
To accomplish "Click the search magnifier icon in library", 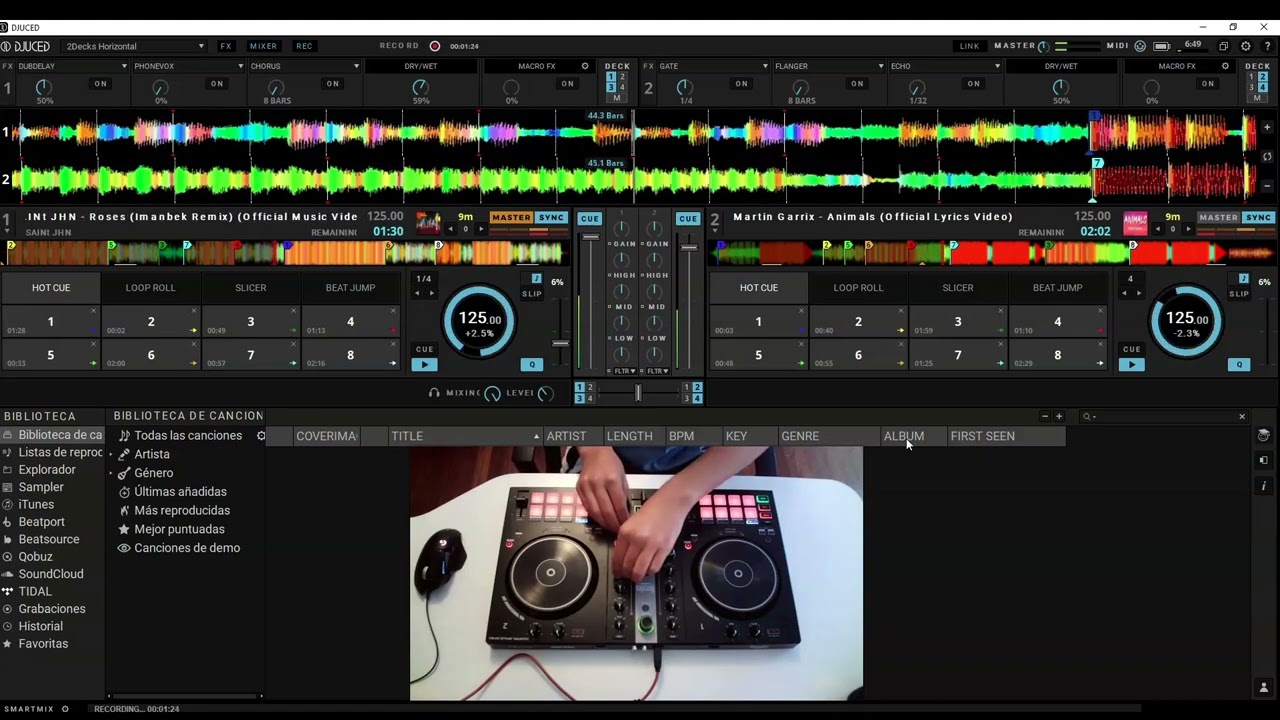I will coord(1086,417).
